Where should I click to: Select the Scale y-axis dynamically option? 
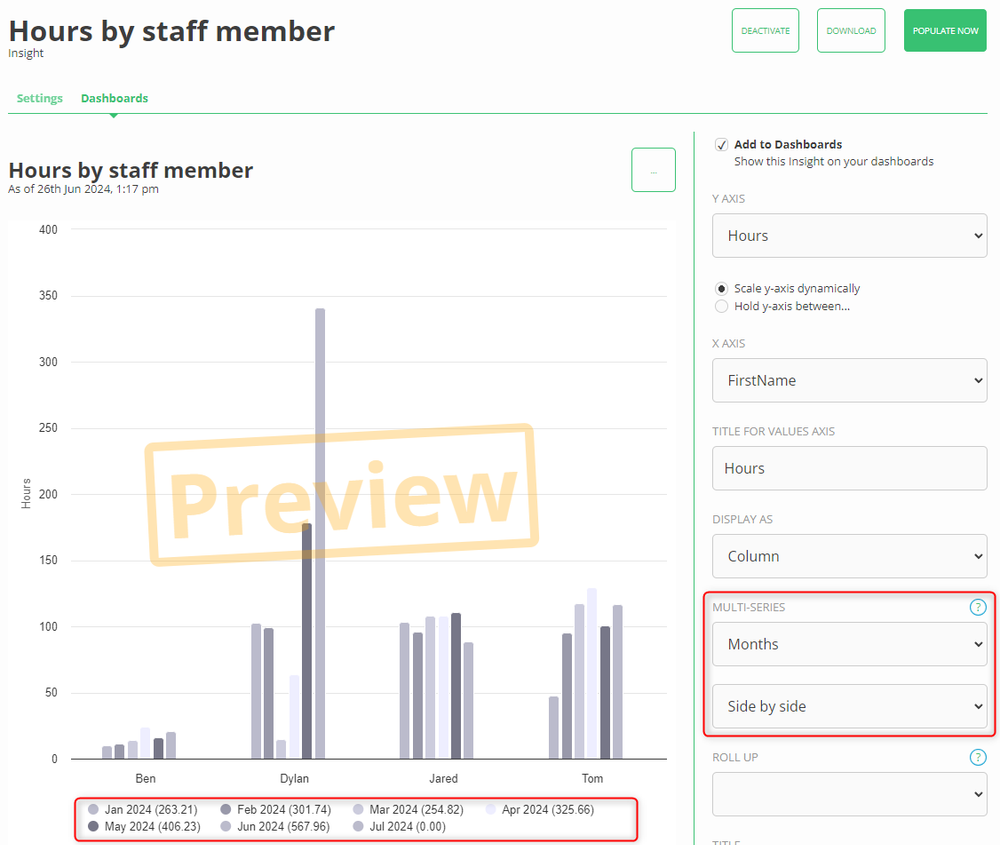coord(721,288)
